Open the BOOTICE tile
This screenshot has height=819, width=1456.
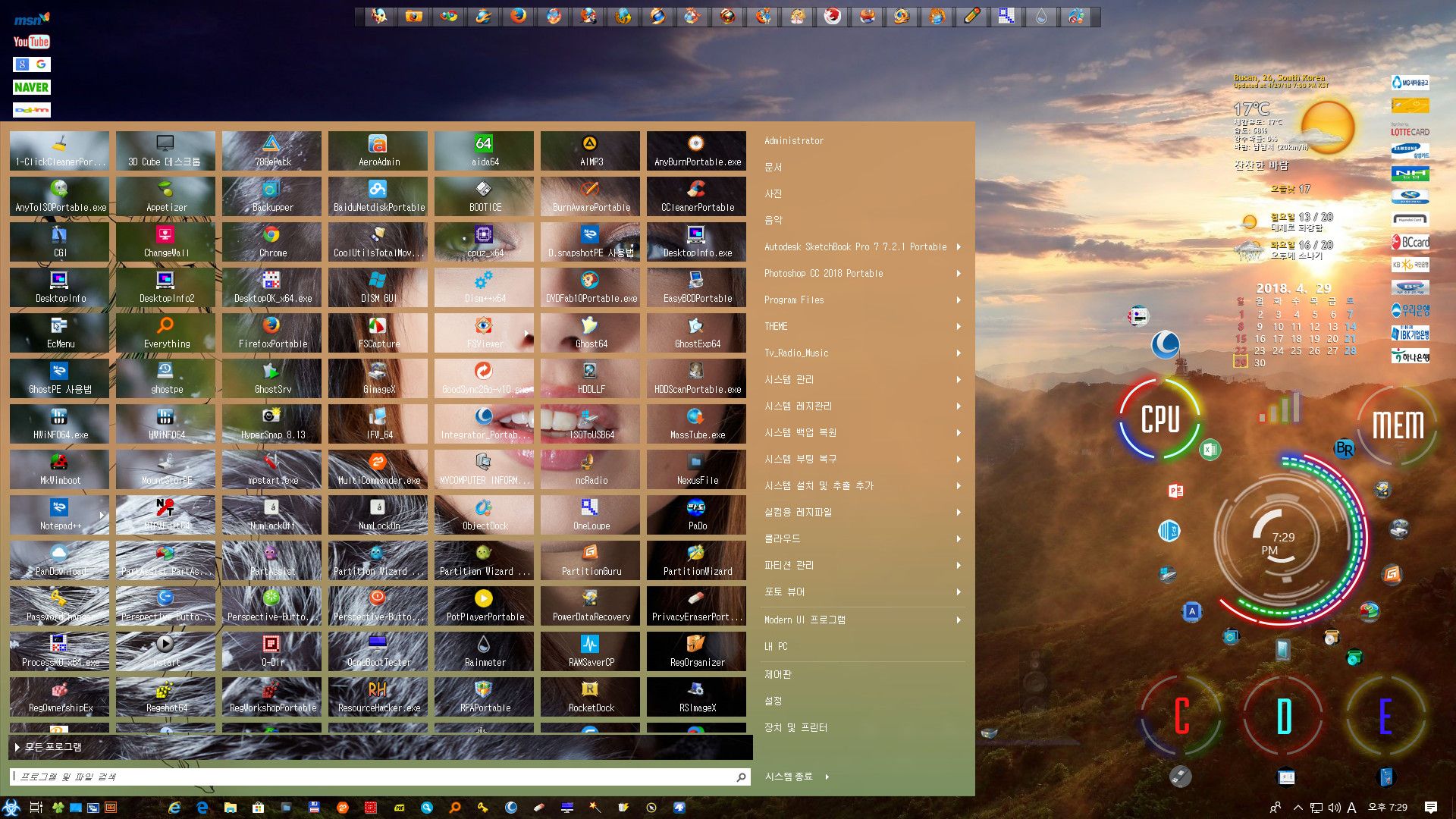[x=484, y=196]
